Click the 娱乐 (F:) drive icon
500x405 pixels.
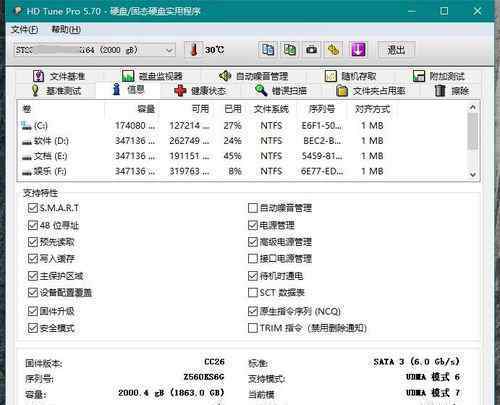pyautogui.click(x=27, y=173)
